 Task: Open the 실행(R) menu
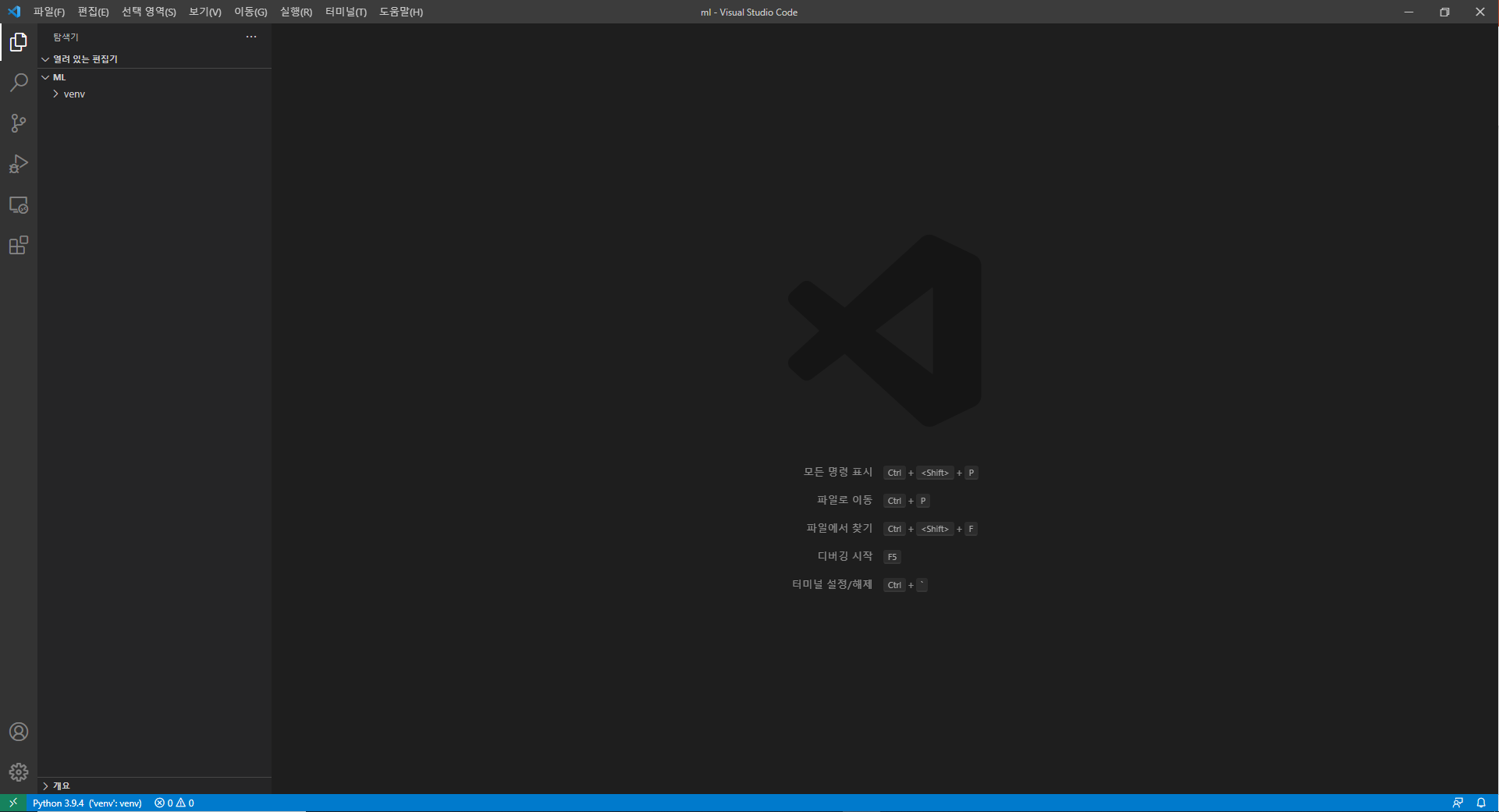point(296,12)
